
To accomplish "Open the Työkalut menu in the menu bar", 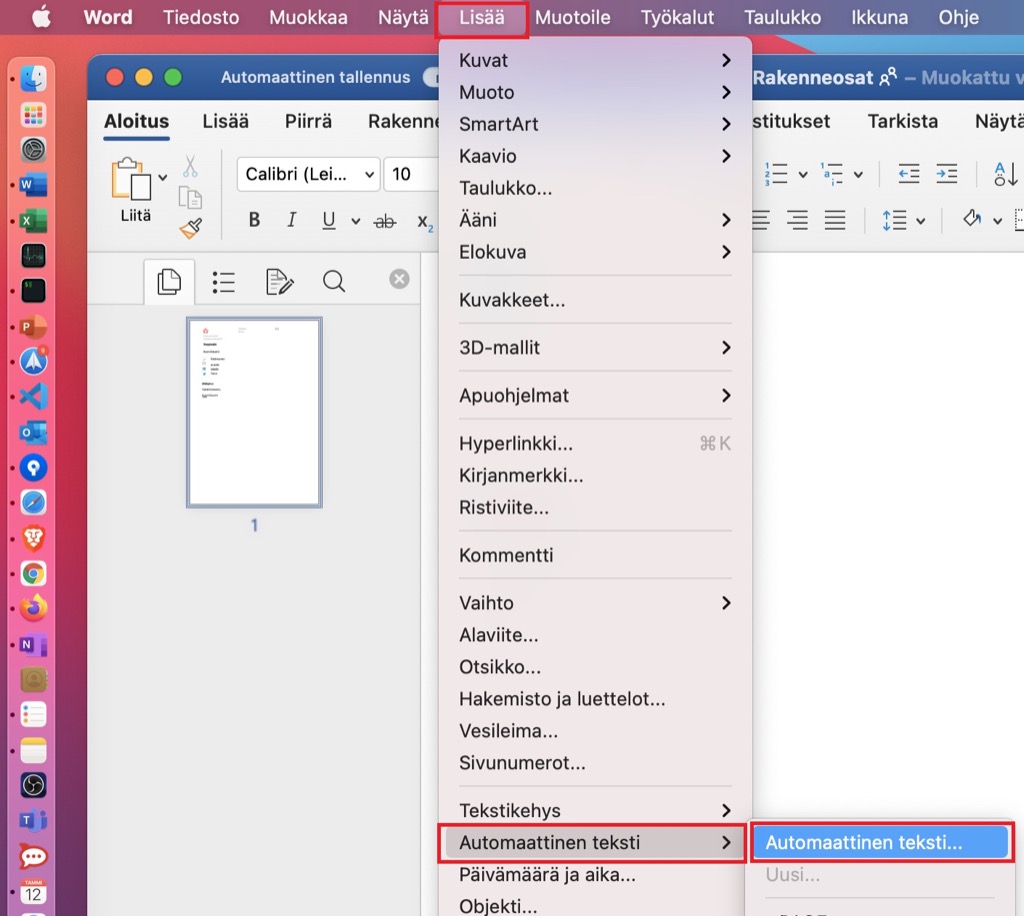I will [x=677, y=18].
